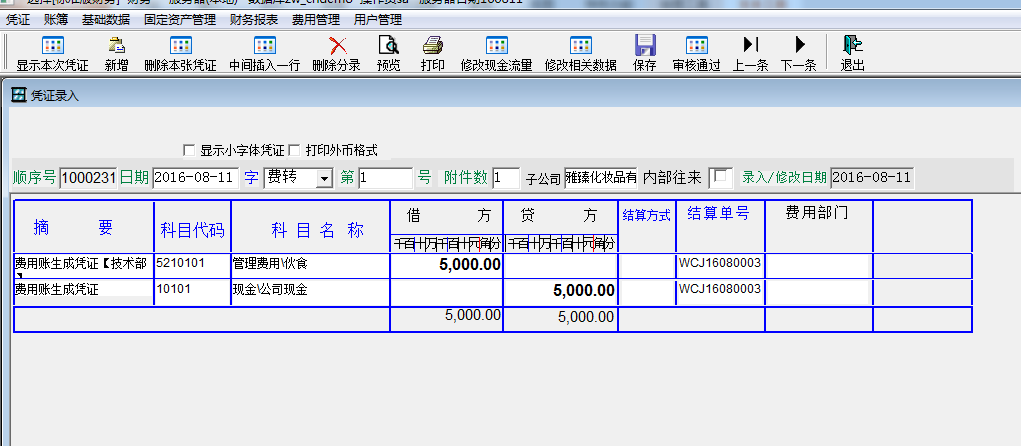Click the 显示本次凭证 toolbar icon
This screenshot has height=446, width=1021.
tap(52, 45)
